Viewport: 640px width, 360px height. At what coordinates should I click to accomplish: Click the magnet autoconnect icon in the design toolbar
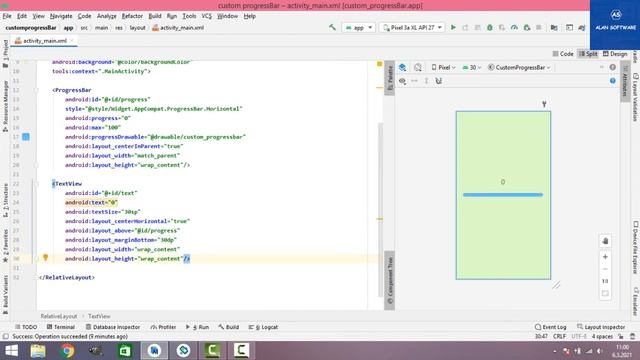click(x=439, y=81)
